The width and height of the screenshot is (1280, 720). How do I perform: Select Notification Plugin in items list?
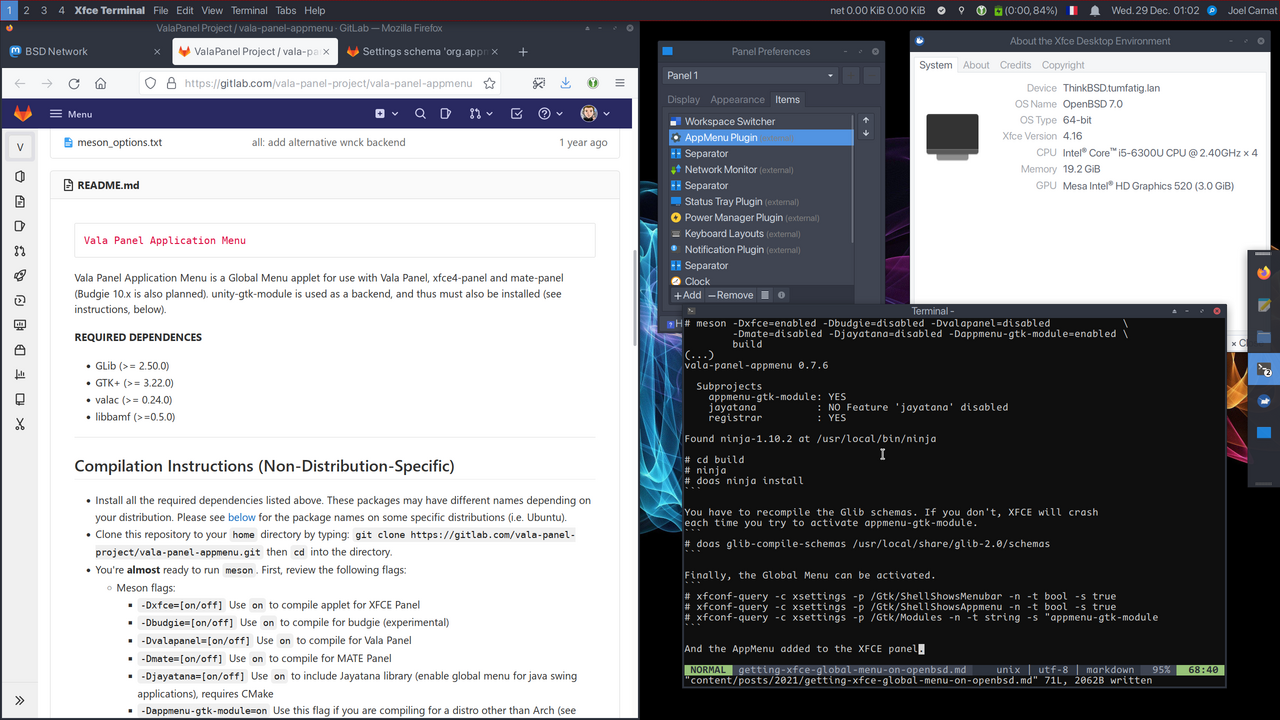[x=761, y=249]
